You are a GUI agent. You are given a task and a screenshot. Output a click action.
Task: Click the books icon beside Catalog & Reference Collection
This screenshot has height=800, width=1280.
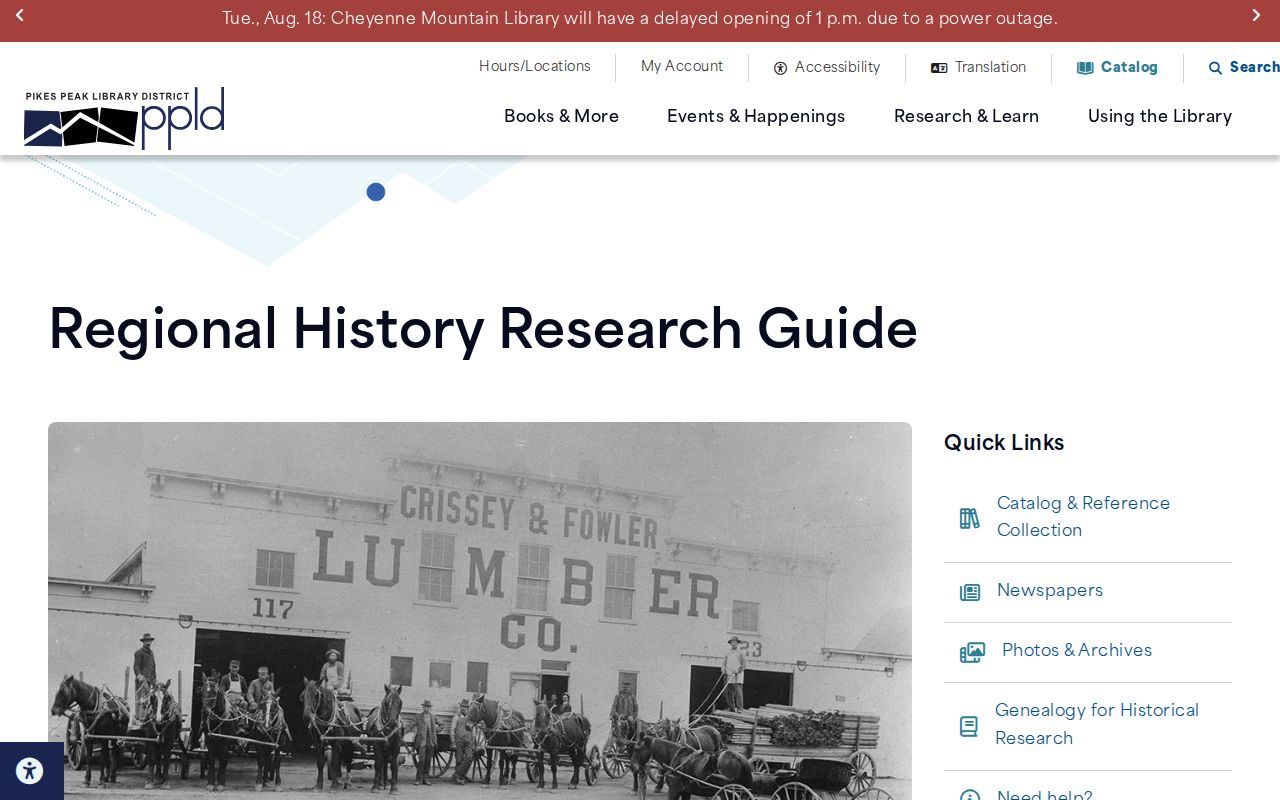[x=970, y=518]
